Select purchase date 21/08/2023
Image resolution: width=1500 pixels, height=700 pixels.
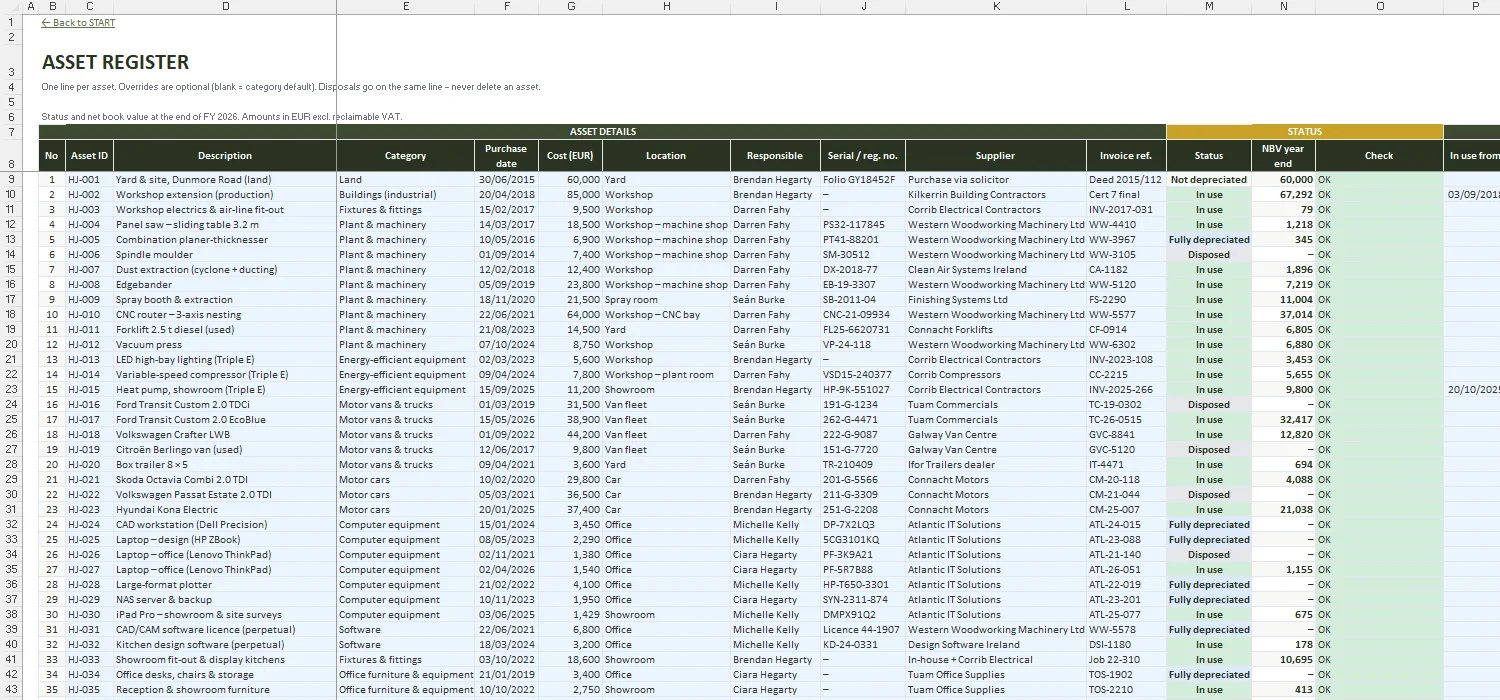coord(506,330)
